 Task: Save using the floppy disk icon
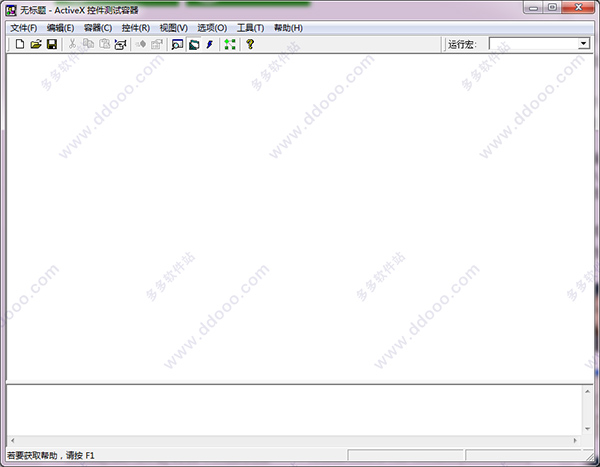pyautogui.click(x=52, y=44)
